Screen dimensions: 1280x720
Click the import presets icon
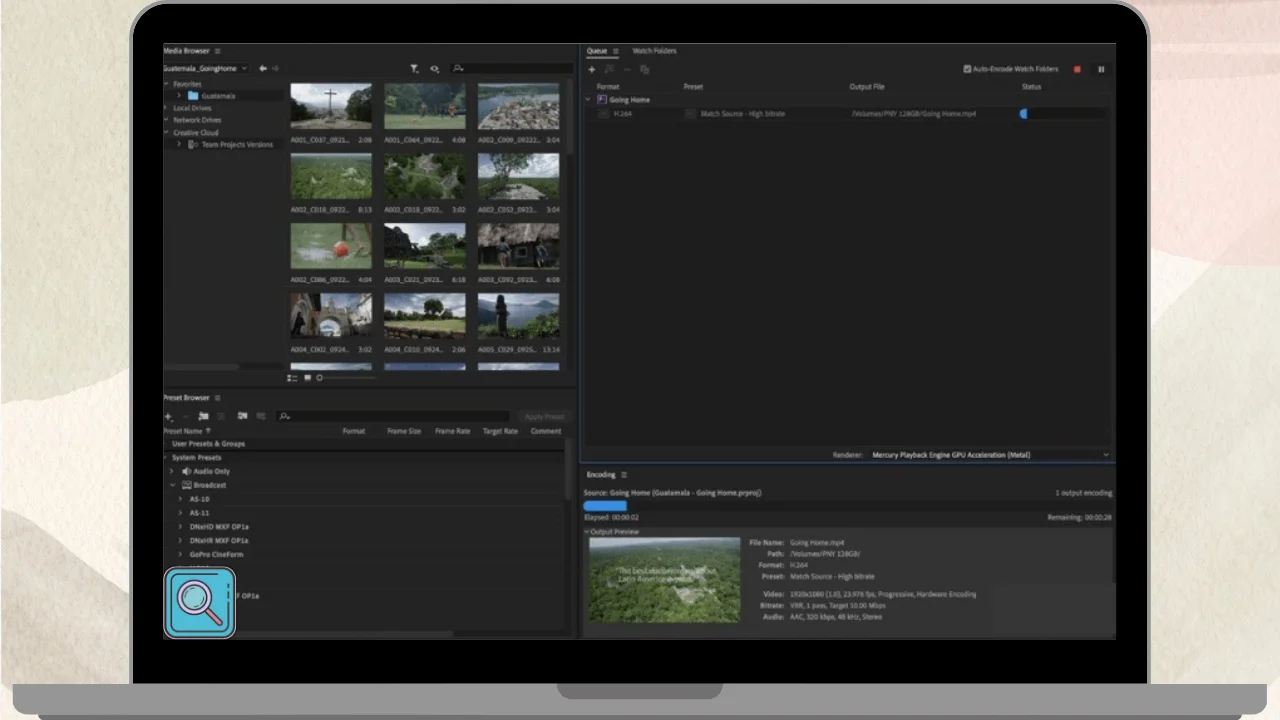point(242,416)
